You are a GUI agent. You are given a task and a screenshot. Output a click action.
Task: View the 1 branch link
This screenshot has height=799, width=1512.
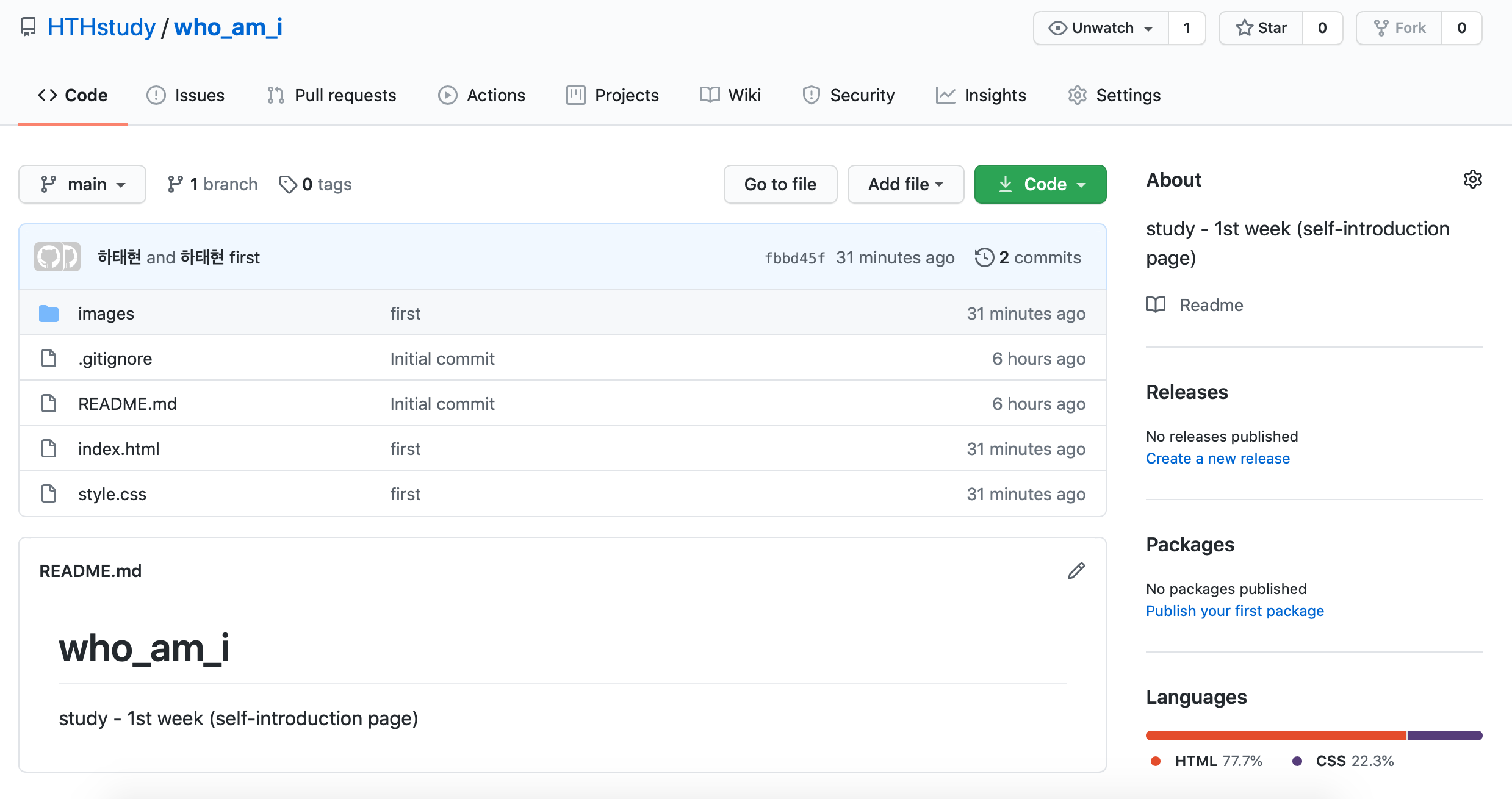pos(212,184)
